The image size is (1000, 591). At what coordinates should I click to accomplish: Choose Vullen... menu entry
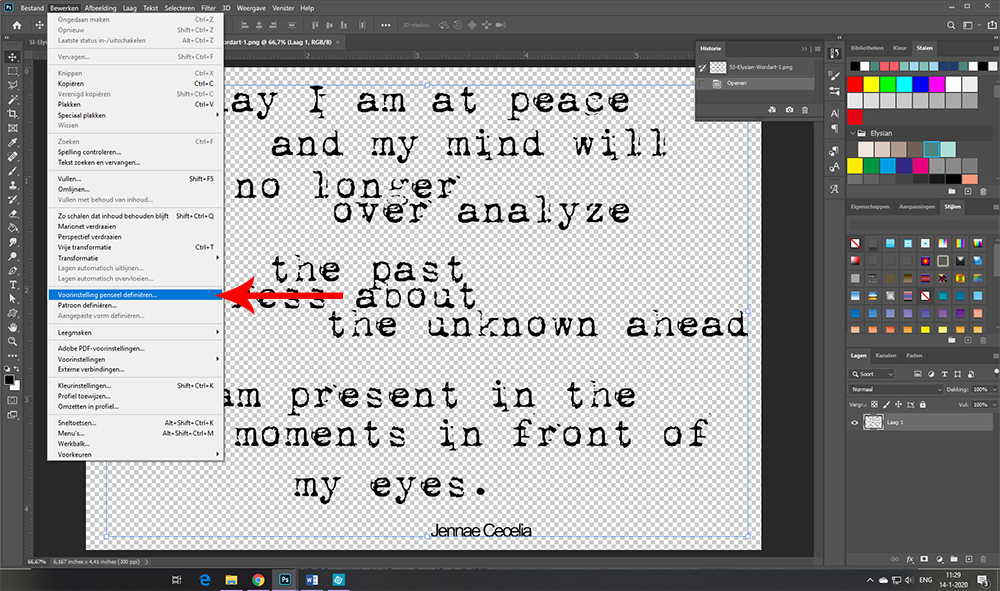135,179
